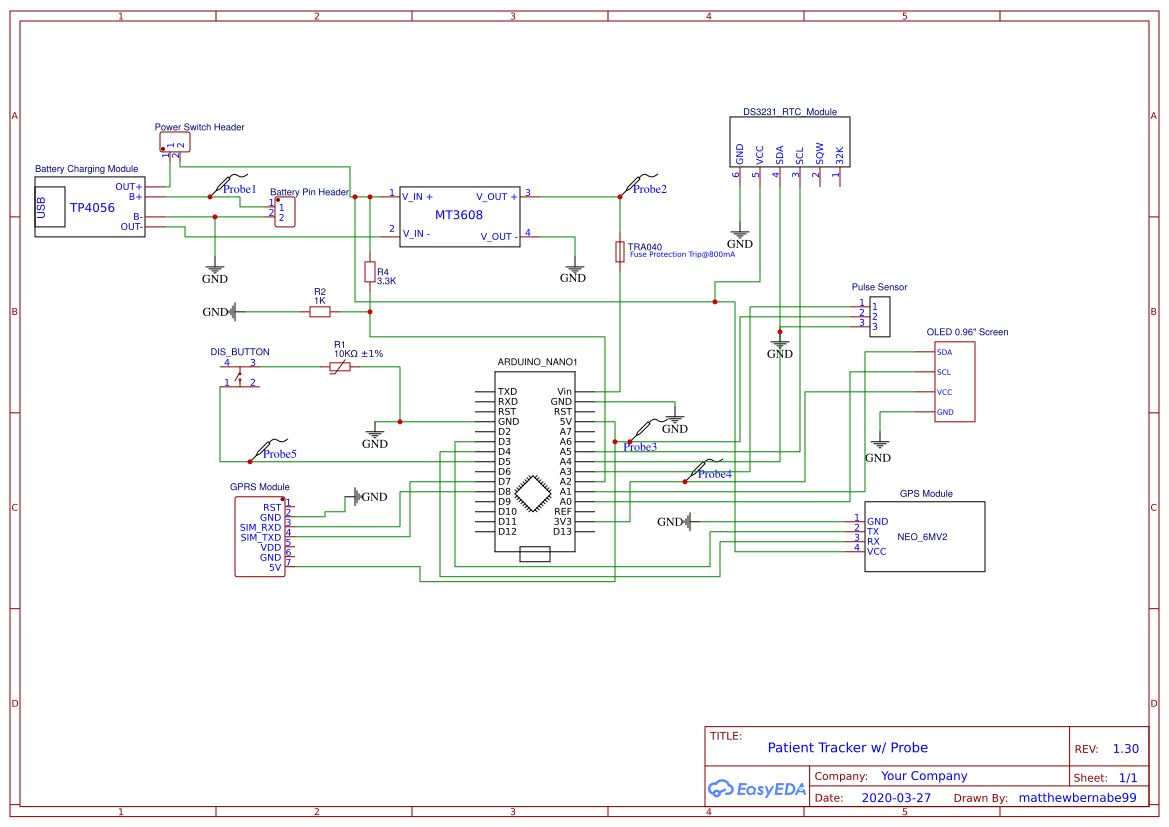This screenshot has height=827, width=1169.
Task: Edit the title Patient Tracker w/ Probe
Action: 848,748
